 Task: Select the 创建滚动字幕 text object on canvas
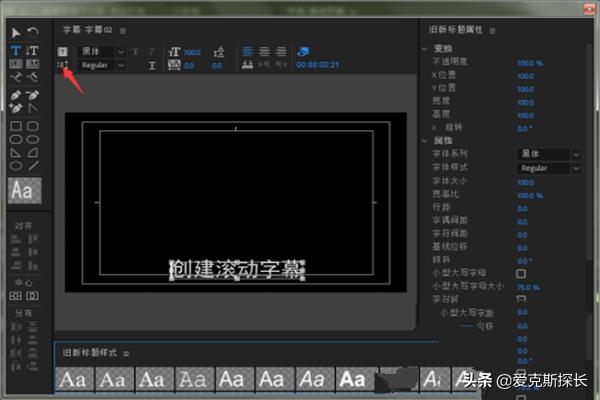point(237,270)
